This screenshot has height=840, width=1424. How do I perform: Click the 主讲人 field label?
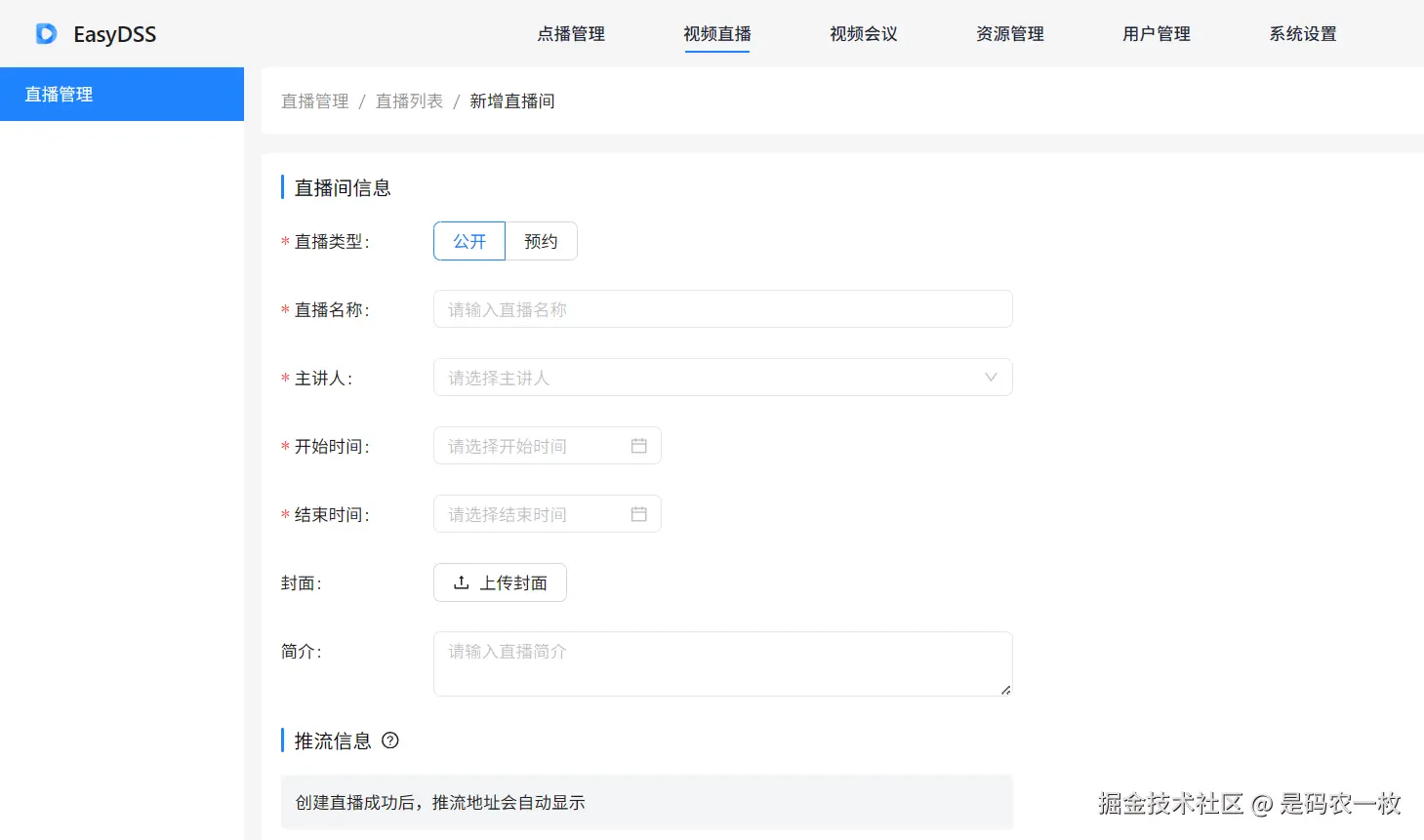click(323, 379)
